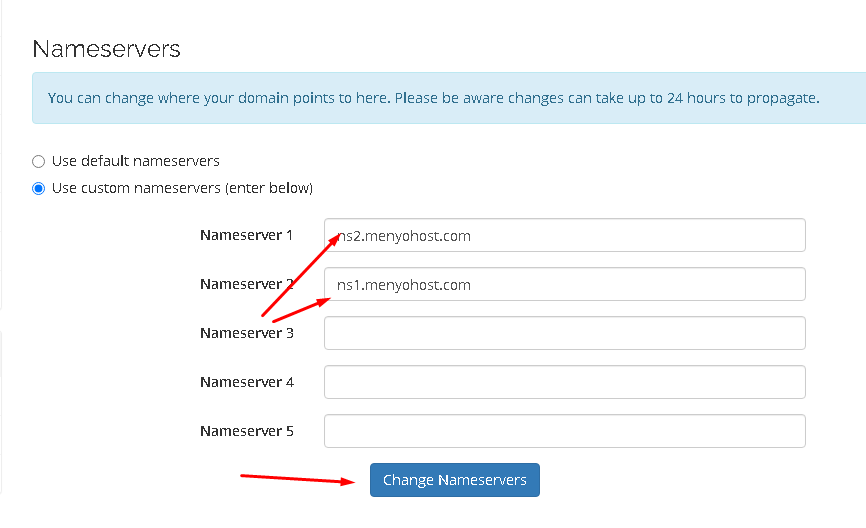Click the bold Nameserver 3 label
The image size is (866, 528).
246,333
